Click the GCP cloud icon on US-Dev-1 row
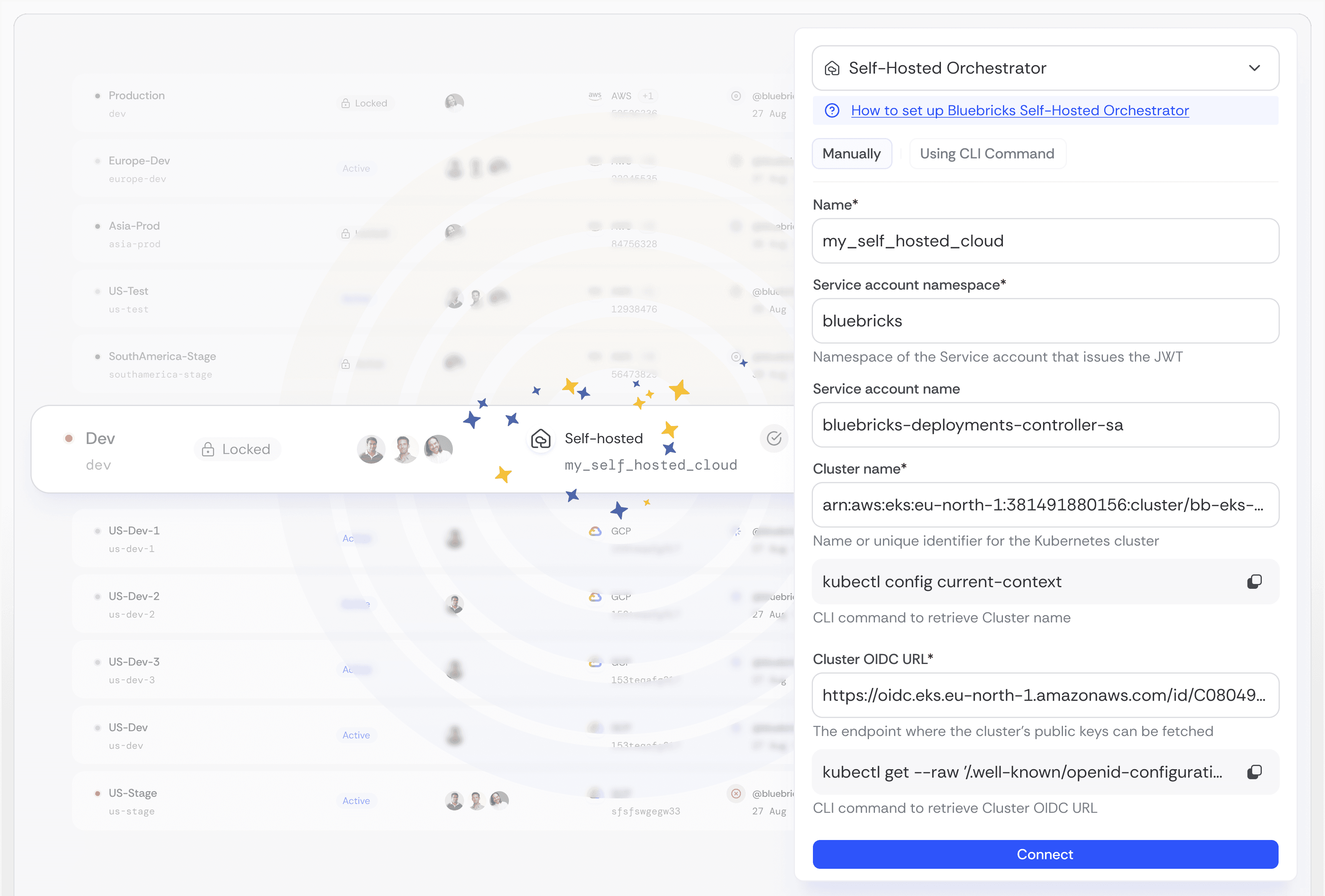 (595, 531)
